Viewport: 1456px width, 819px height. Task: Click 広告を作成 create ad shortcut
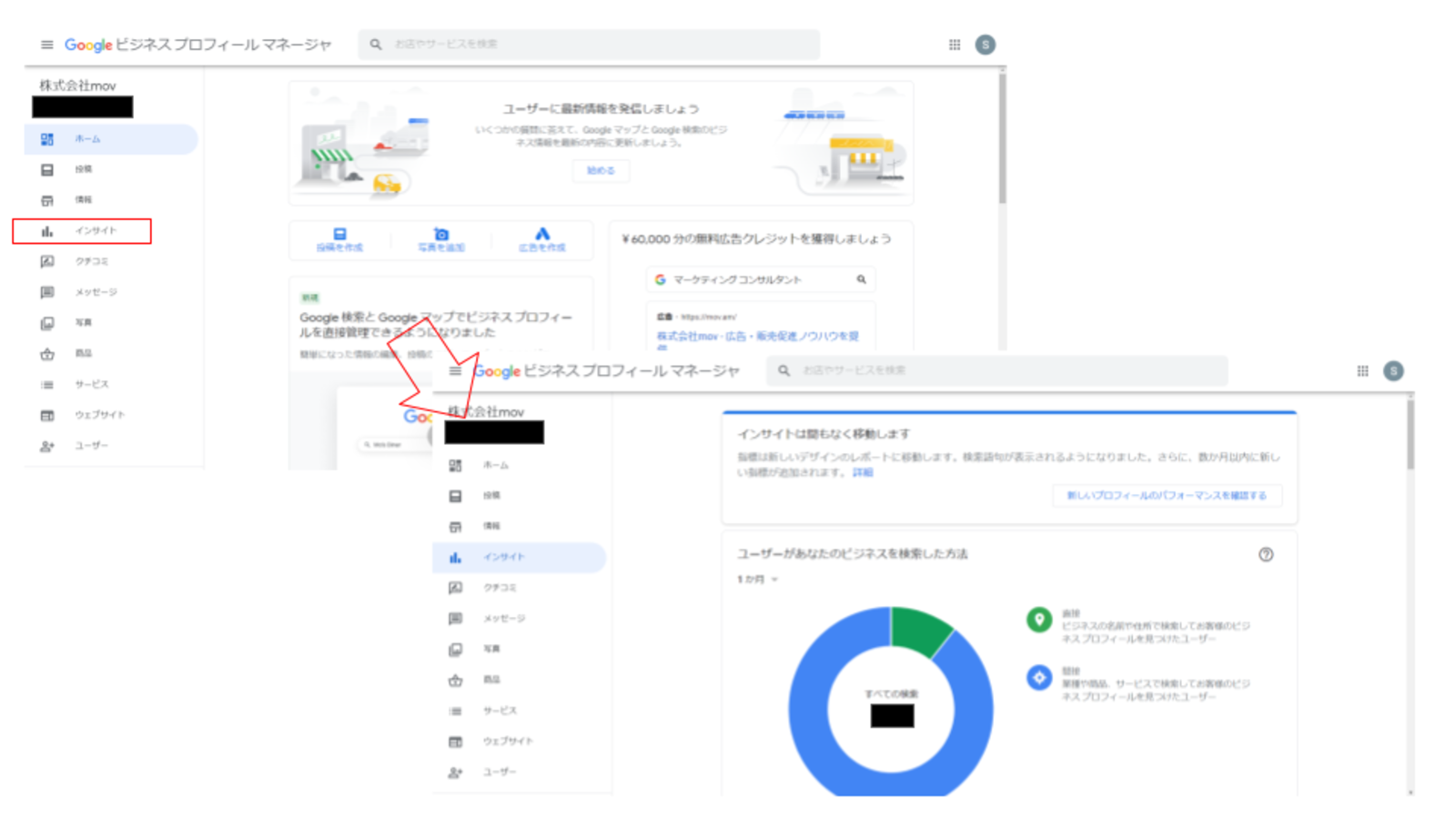[541, 240]
